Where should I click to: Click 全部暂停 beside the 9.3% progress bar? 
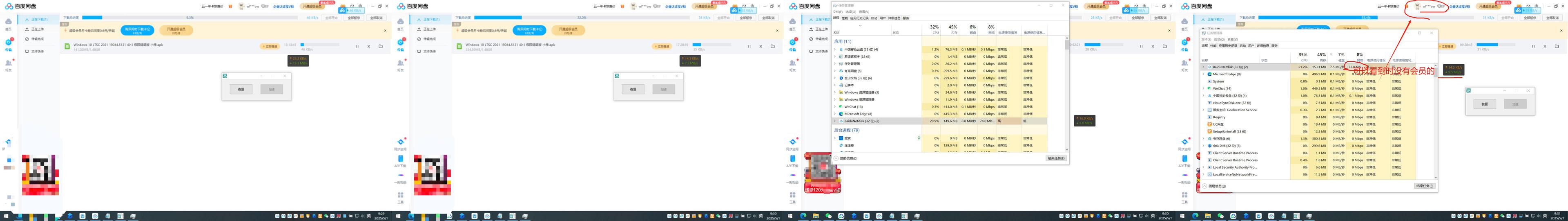354,18
